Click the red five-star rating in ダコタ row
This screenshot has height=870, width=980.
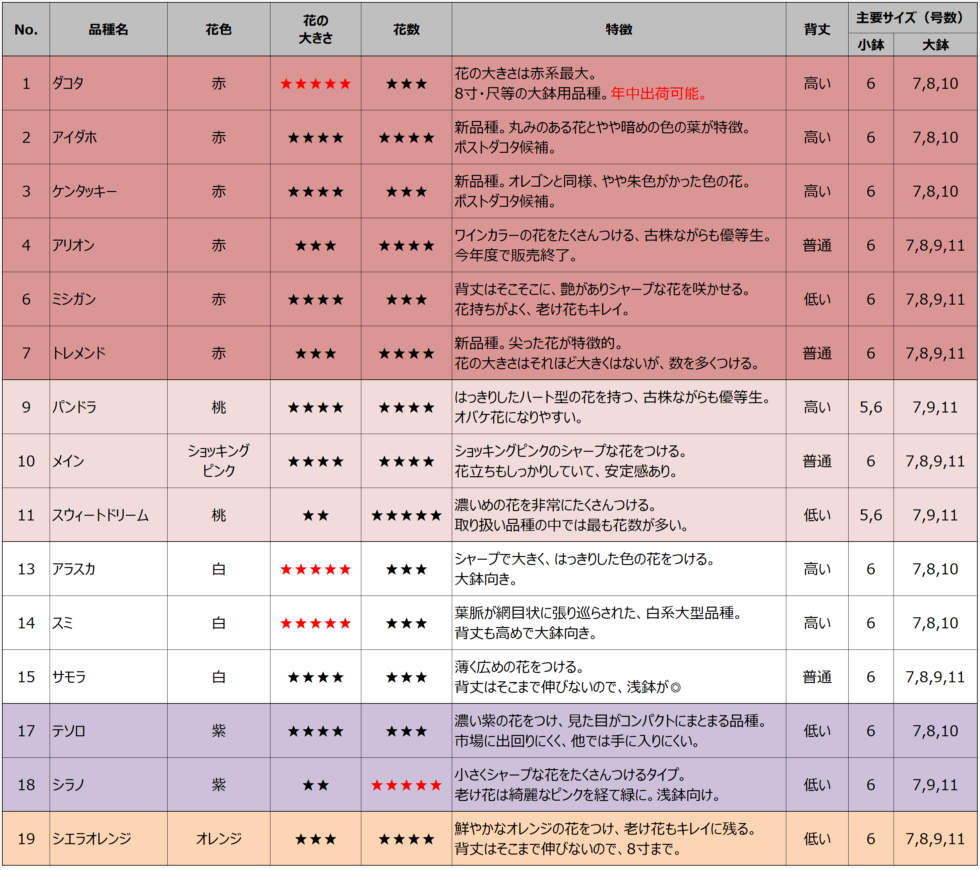click(315, 84)
